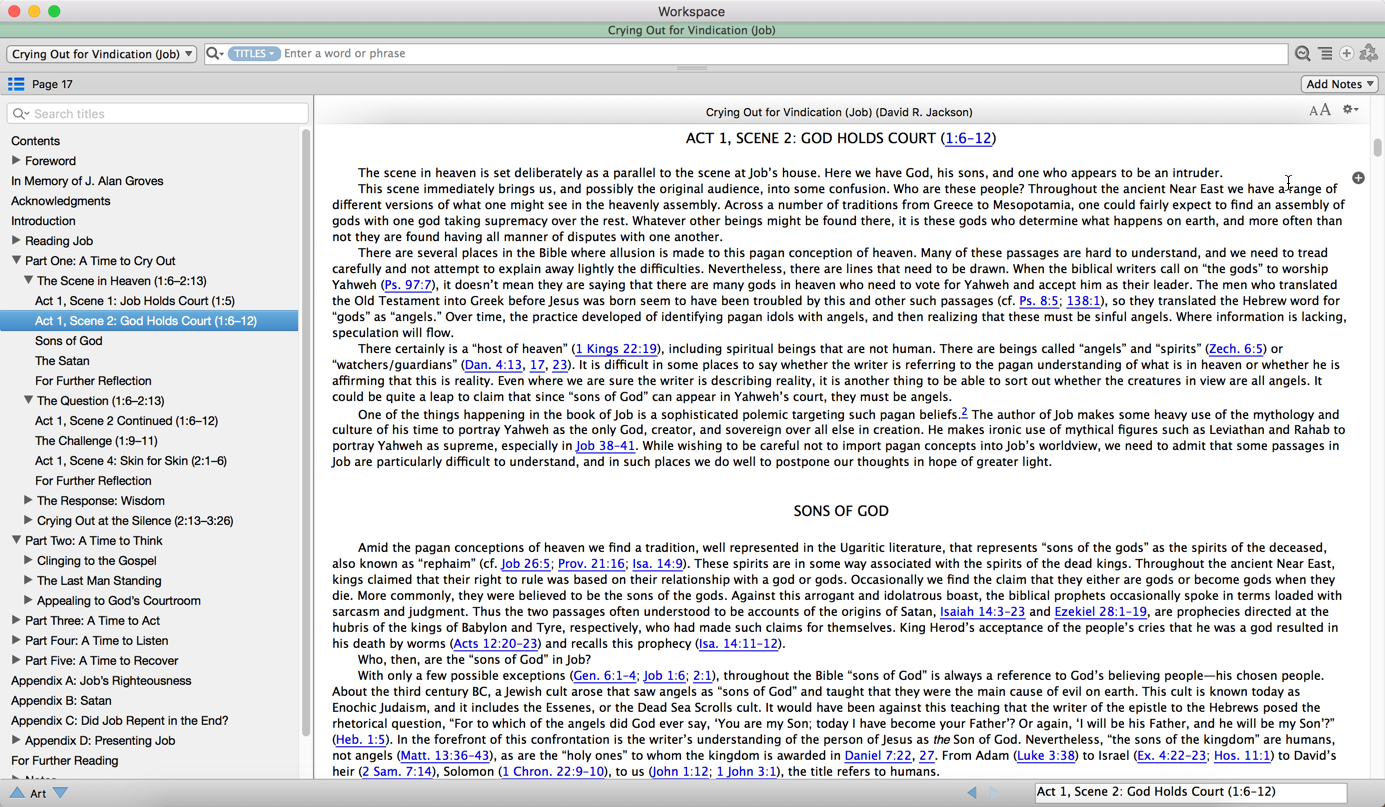Screen dimensions: 1385x807
Task: Open the text size AA control
Action: (1319, 110)
